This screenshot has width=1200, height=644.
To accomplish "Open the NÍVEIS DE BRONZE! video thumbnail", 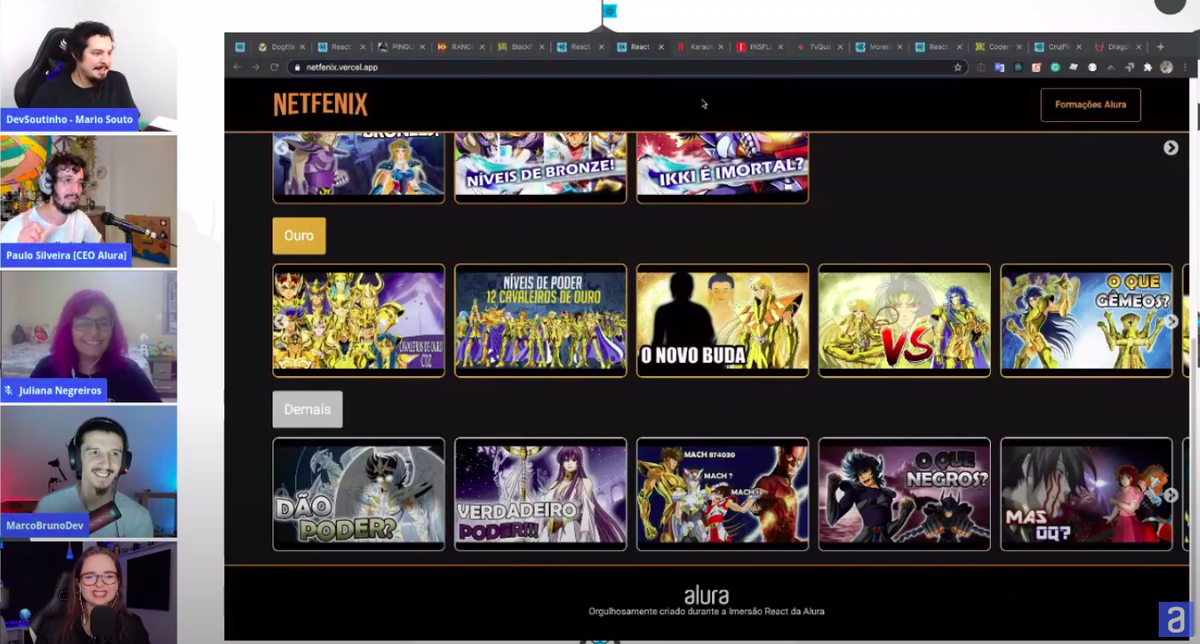I will tap(541, 167).
